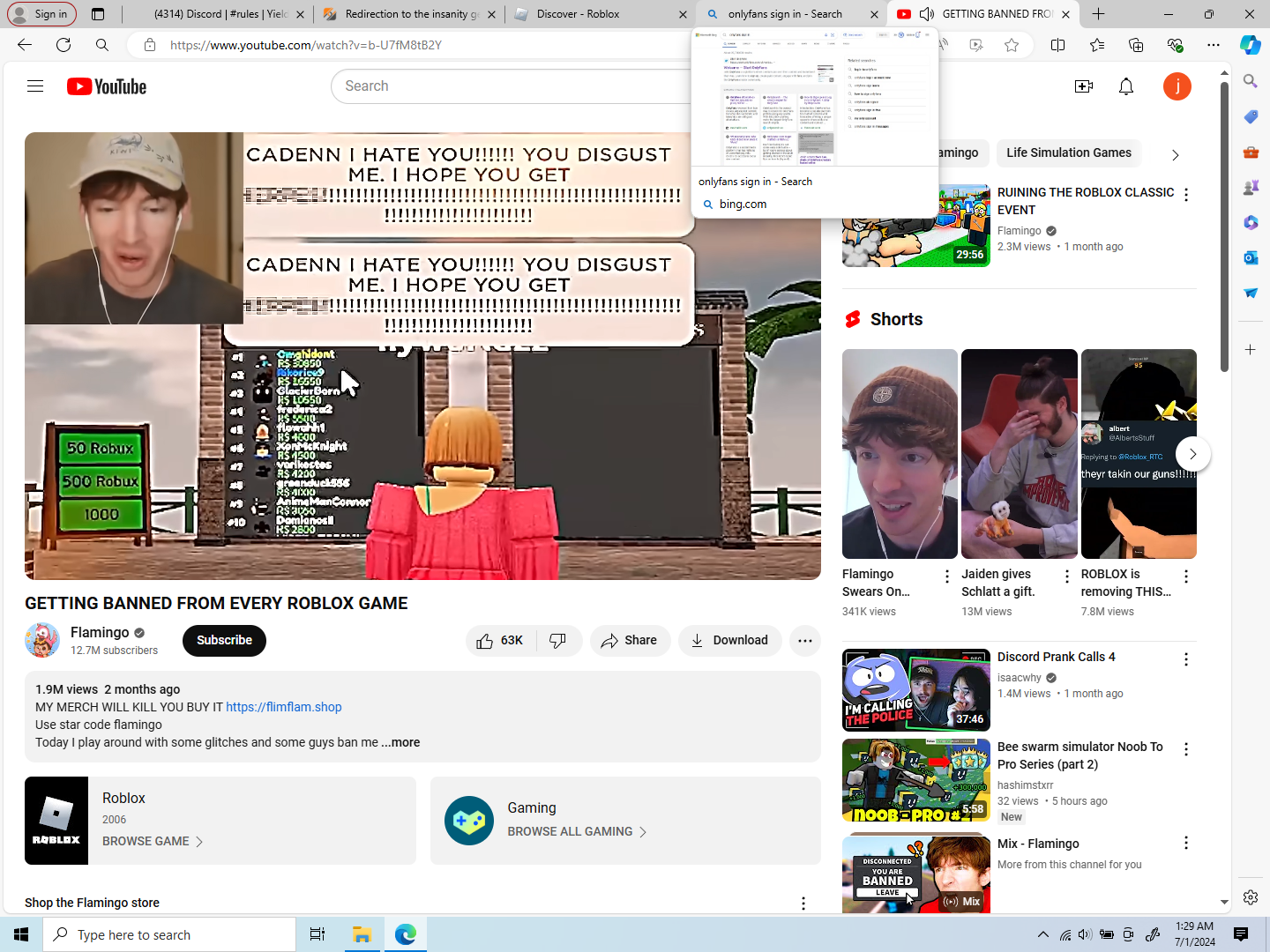
Task: Open the YouTube notifications bell
Action: [x=1126, y=86]
